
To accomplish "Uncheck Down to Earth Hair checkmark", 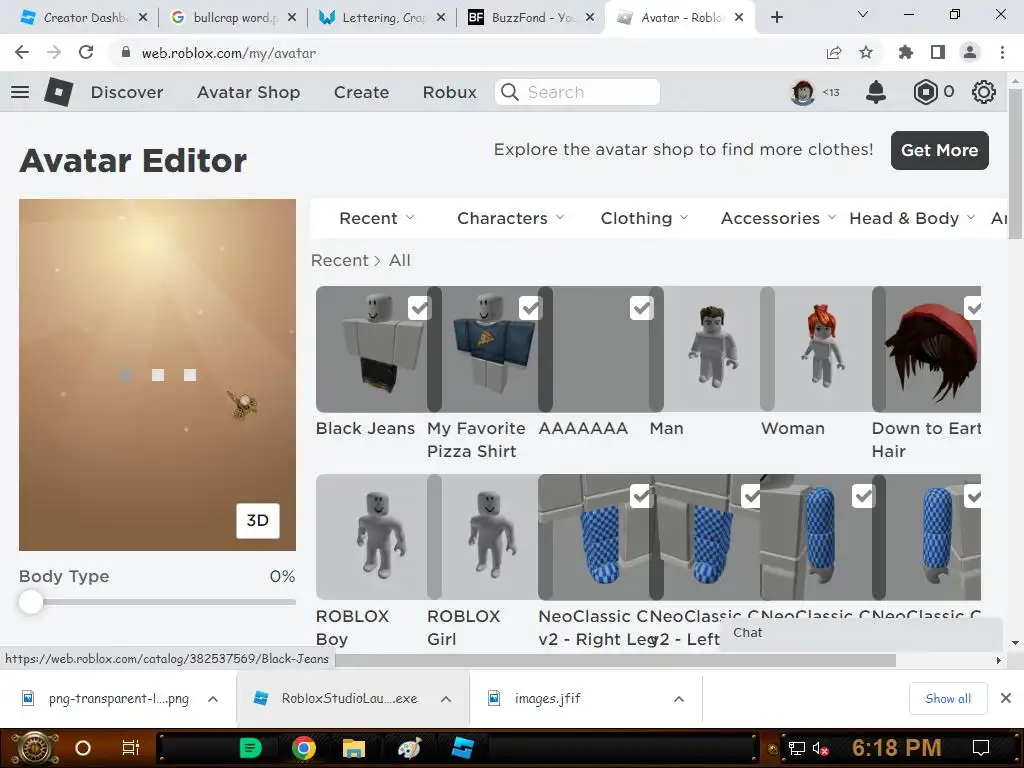I will [973, 308].
